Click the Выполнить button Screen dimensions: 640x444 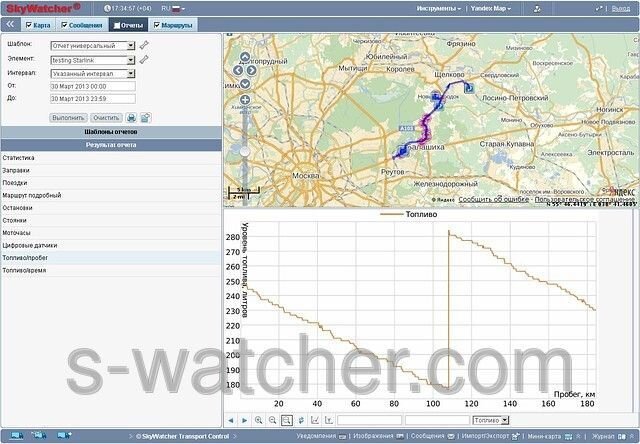tap(67, 118)
